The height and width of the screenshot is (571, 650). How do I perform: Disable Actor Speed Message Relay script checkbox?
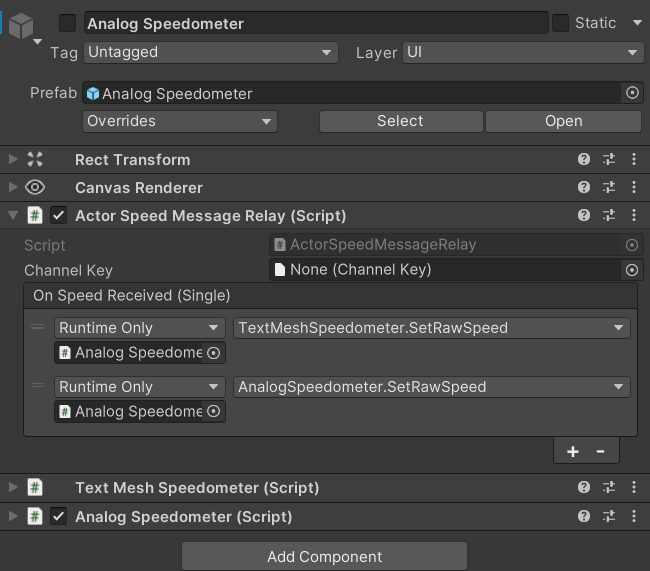coord(58,215)
